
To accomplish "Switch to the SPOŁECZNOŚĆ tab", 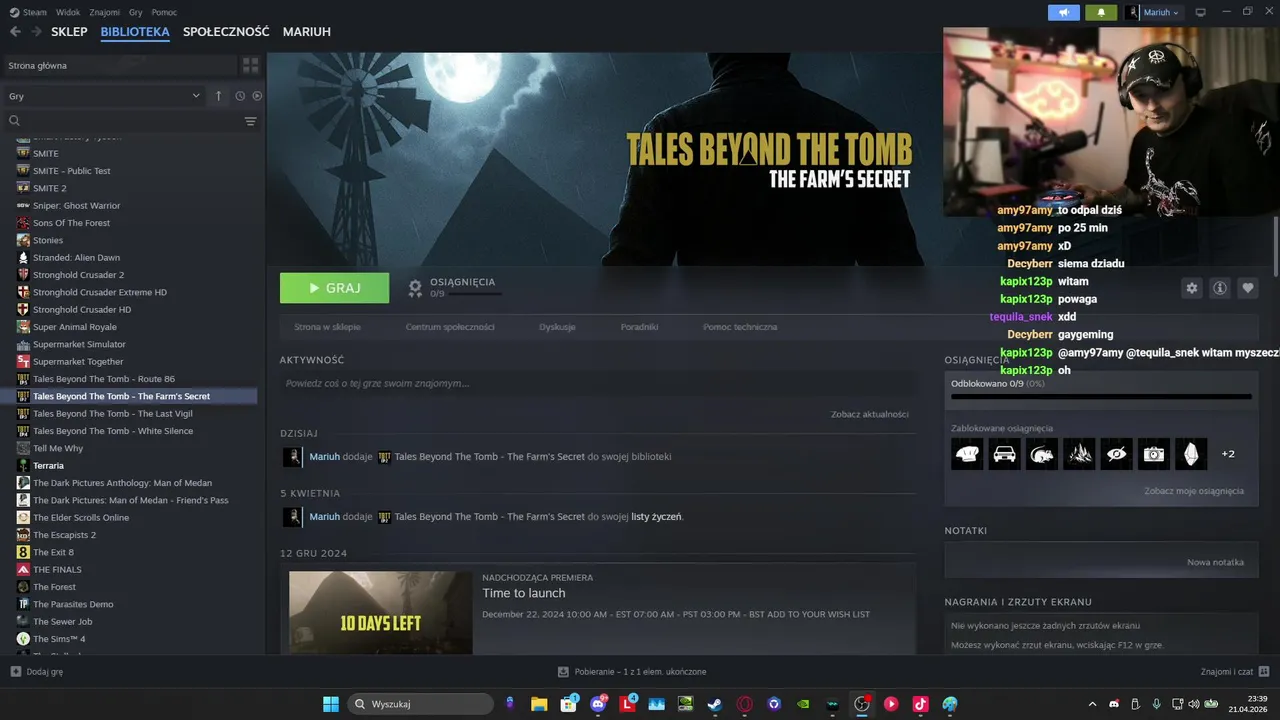I will (226, 32).
